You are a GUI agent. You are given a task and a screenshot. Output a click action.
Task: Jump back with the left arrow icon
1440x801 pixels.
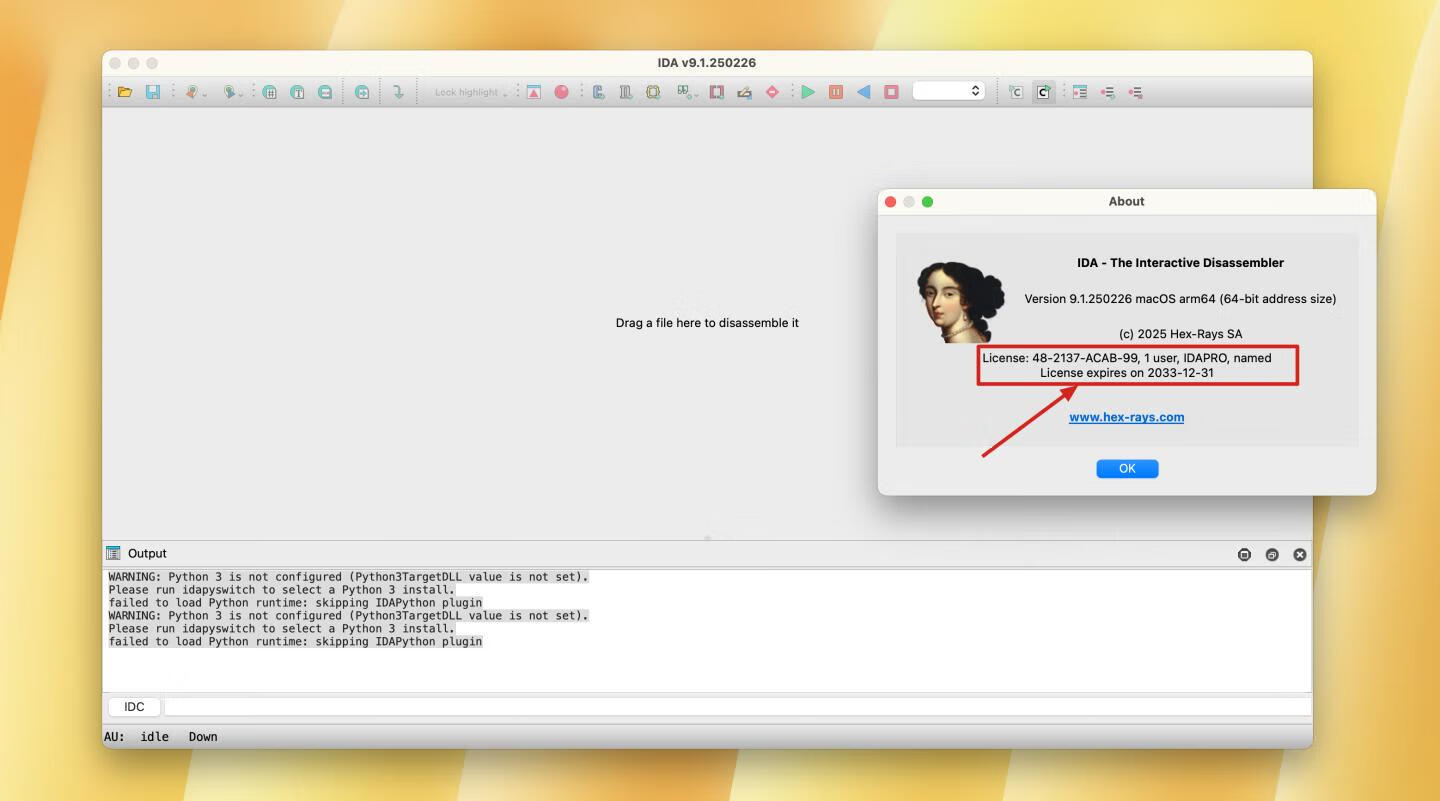pyautogui.click(x=192, y=92)
